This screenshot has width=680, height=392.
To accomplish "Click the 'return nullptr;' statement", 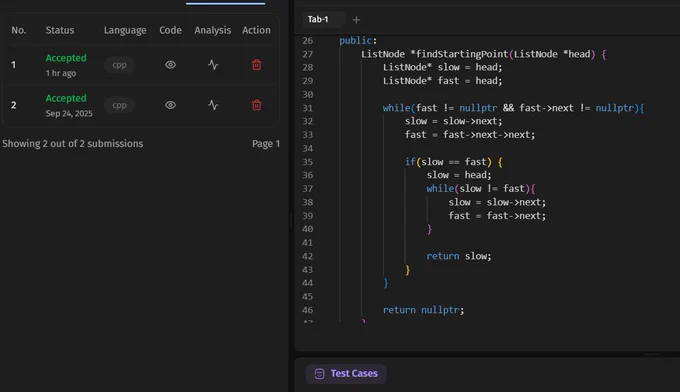I will point(423,310).
